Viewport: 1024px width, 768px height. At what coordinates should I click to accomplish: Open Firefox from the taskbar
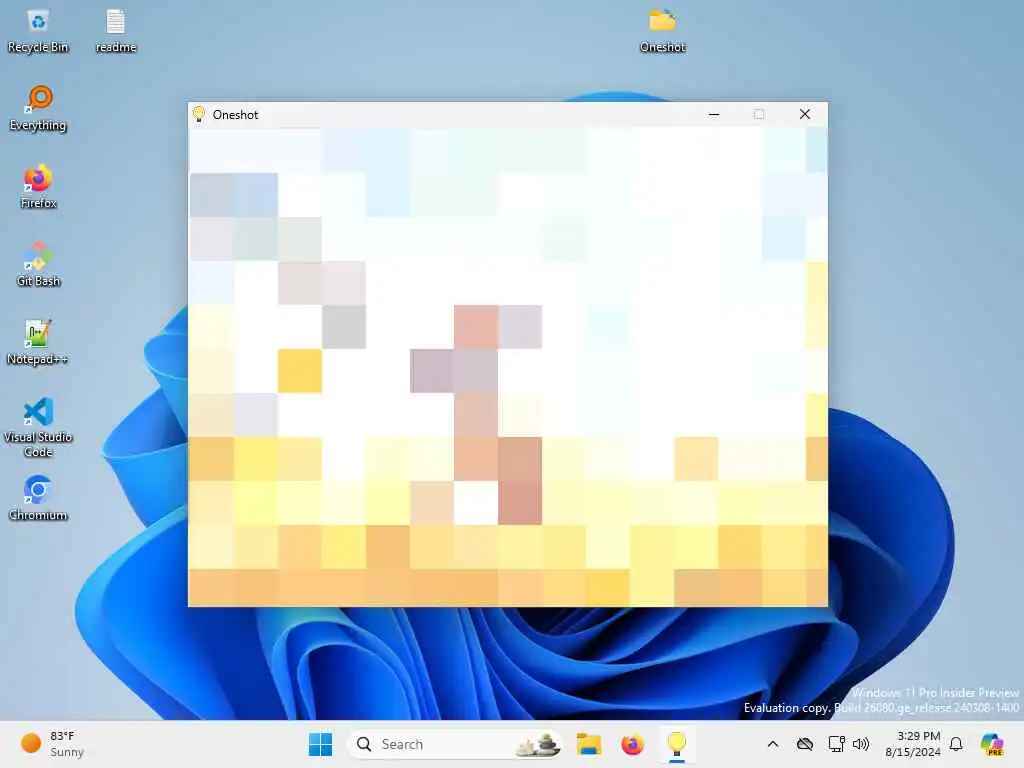[632, 744]
